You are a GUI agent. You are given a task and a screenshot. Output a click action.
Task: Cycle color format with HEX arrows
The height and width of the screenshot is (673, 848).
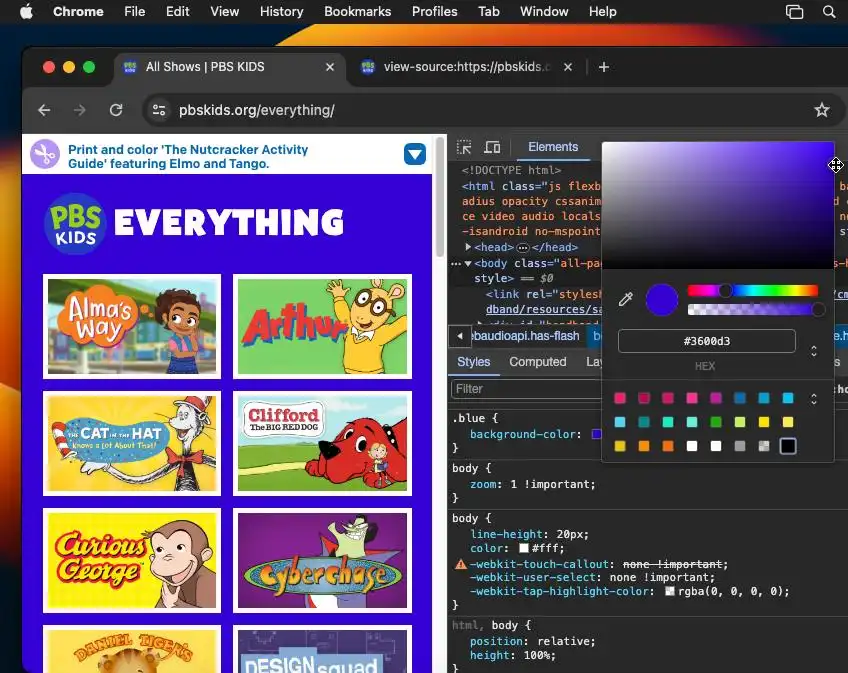pos(813,352)
